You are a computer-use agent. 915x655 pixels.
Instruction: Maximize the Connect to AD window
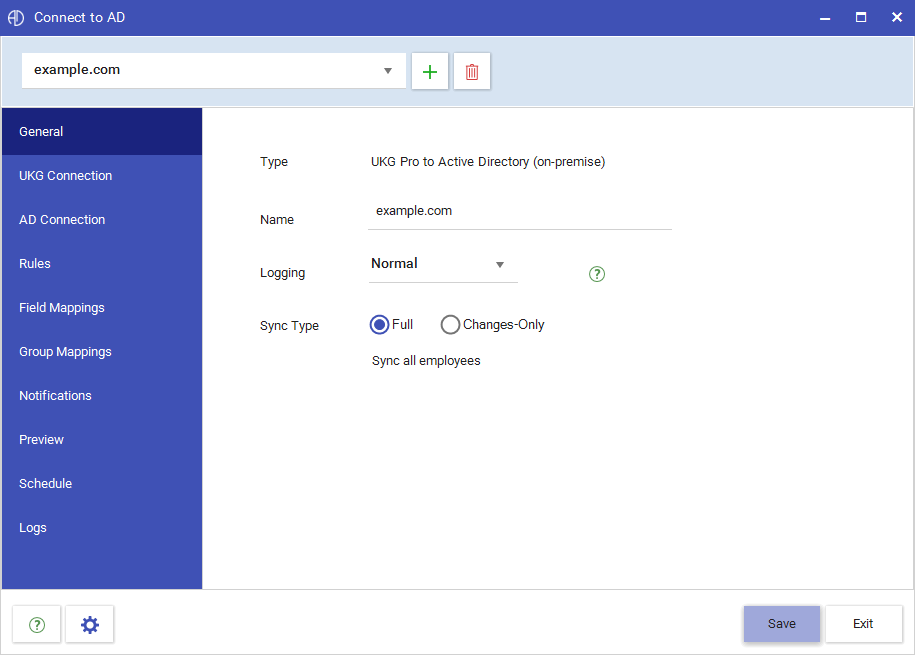pos(861,18)
